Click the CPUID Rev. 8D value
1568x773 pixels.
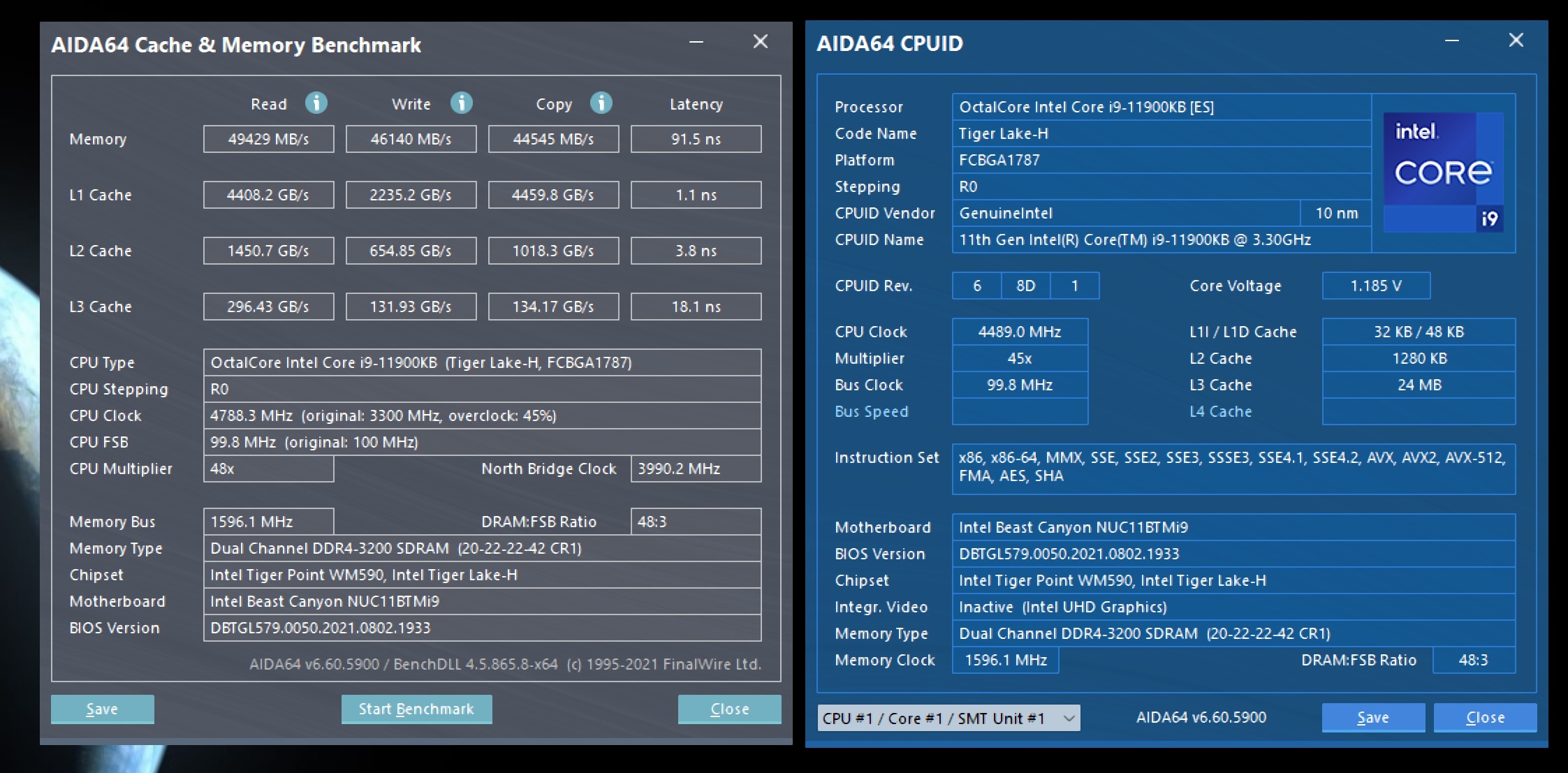[x=1025, y=286]
